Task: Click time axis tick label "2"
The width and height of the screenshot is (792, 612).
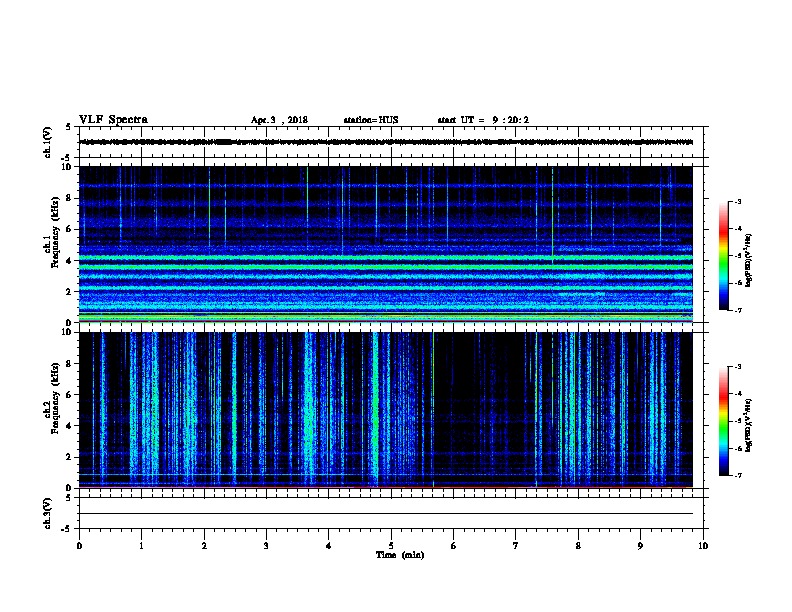Action: click(204, 546)
